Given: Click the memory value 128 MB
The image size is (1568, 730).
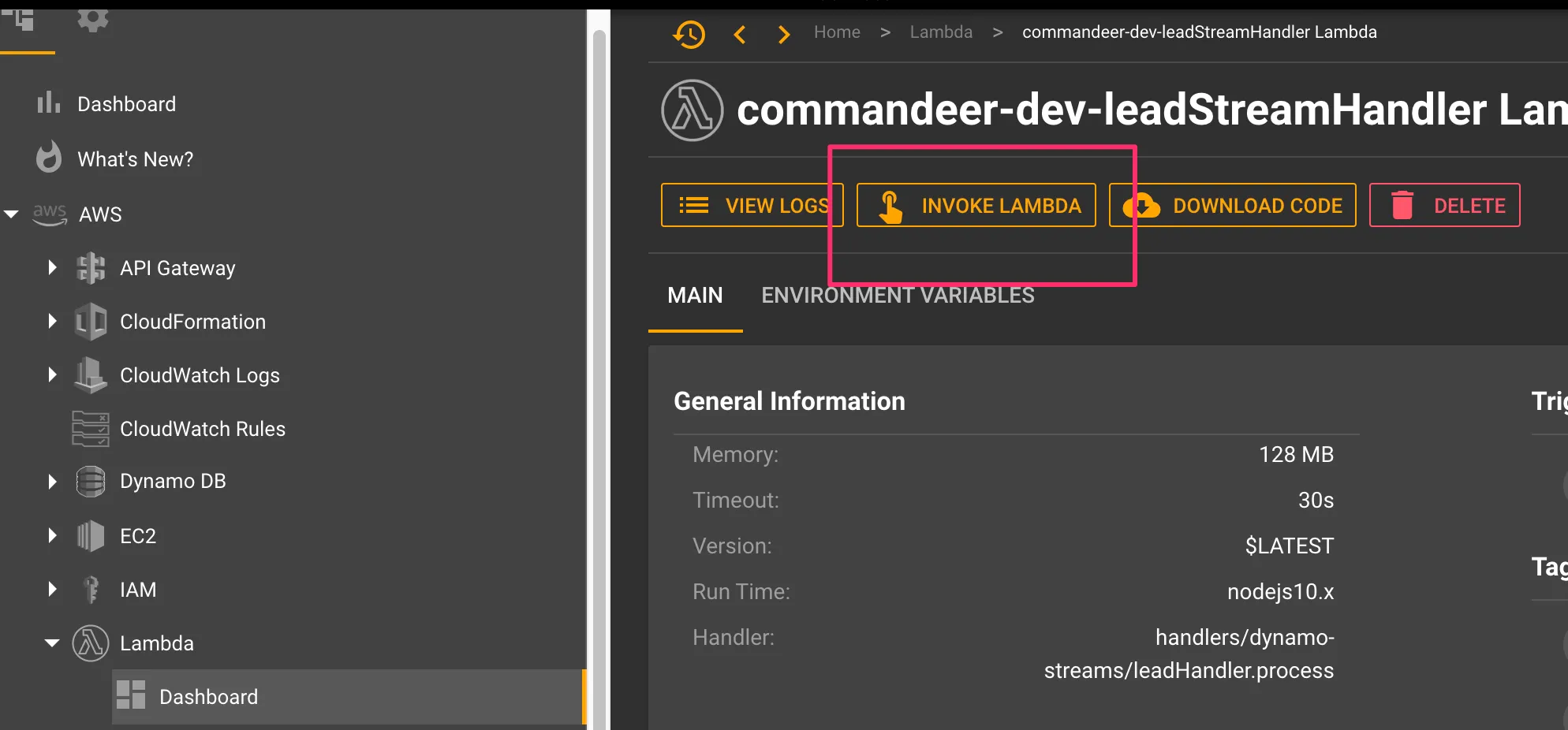Looking at the screenshot, I should point(1296,455).
